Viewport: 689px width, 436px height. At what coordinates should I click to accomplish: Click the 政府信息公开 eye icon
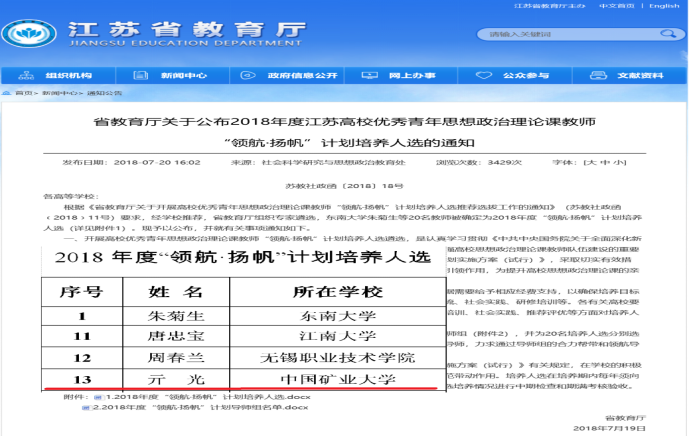click(248, 76)
